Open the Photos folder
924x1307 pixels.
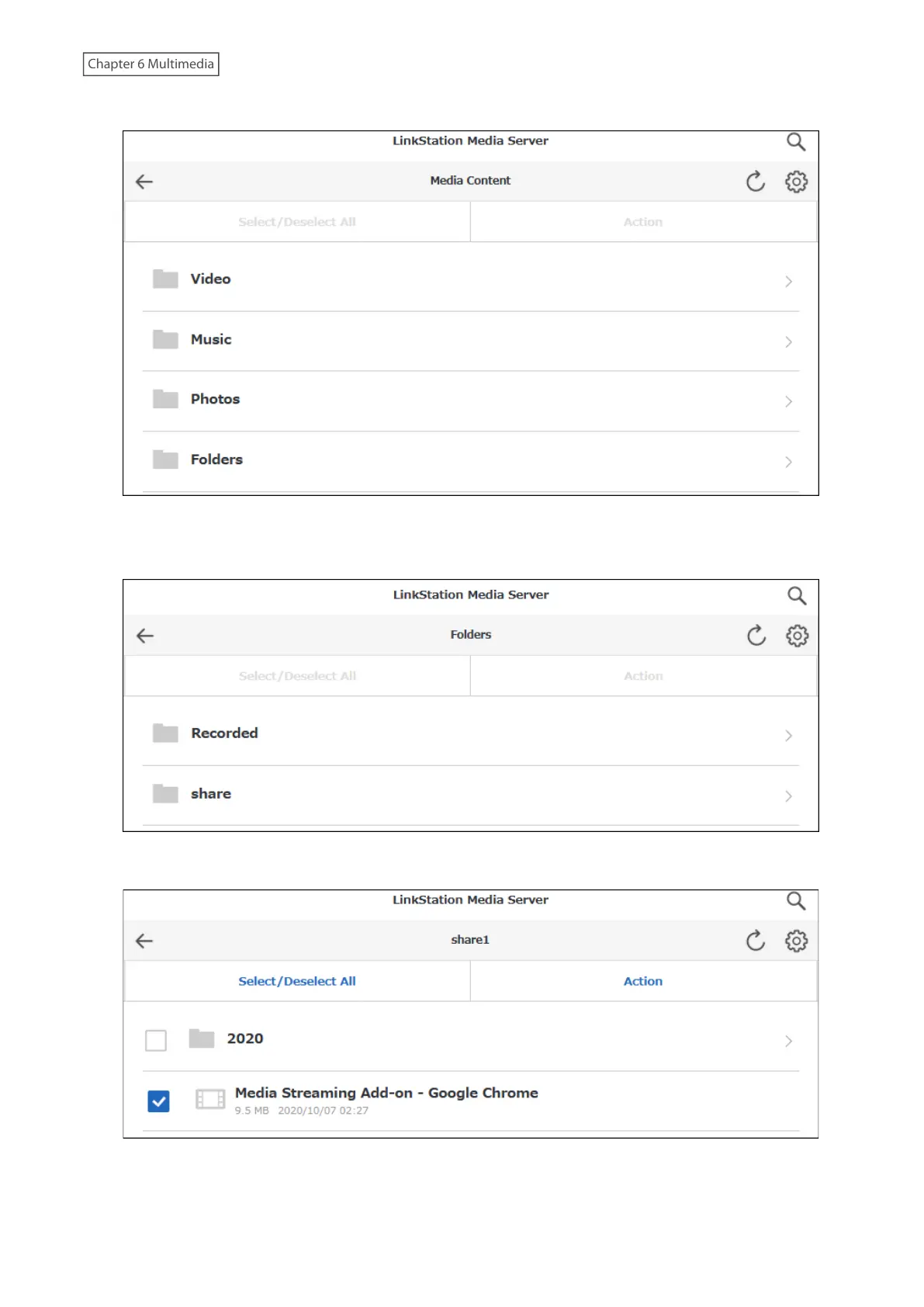(215, 400)
